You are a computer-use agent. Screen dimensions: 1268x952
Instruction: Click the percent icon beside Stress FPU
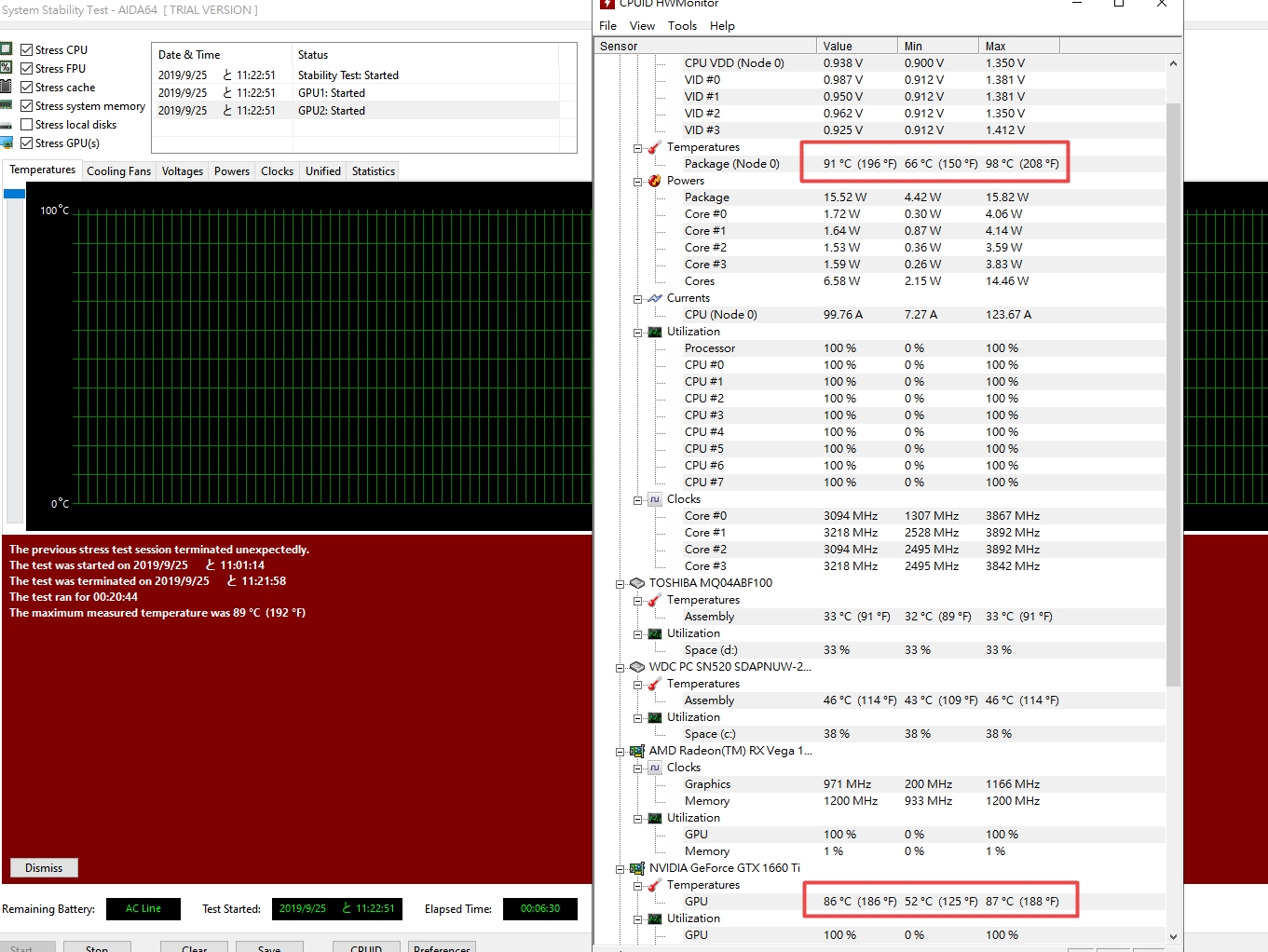[x=6, y=68]
